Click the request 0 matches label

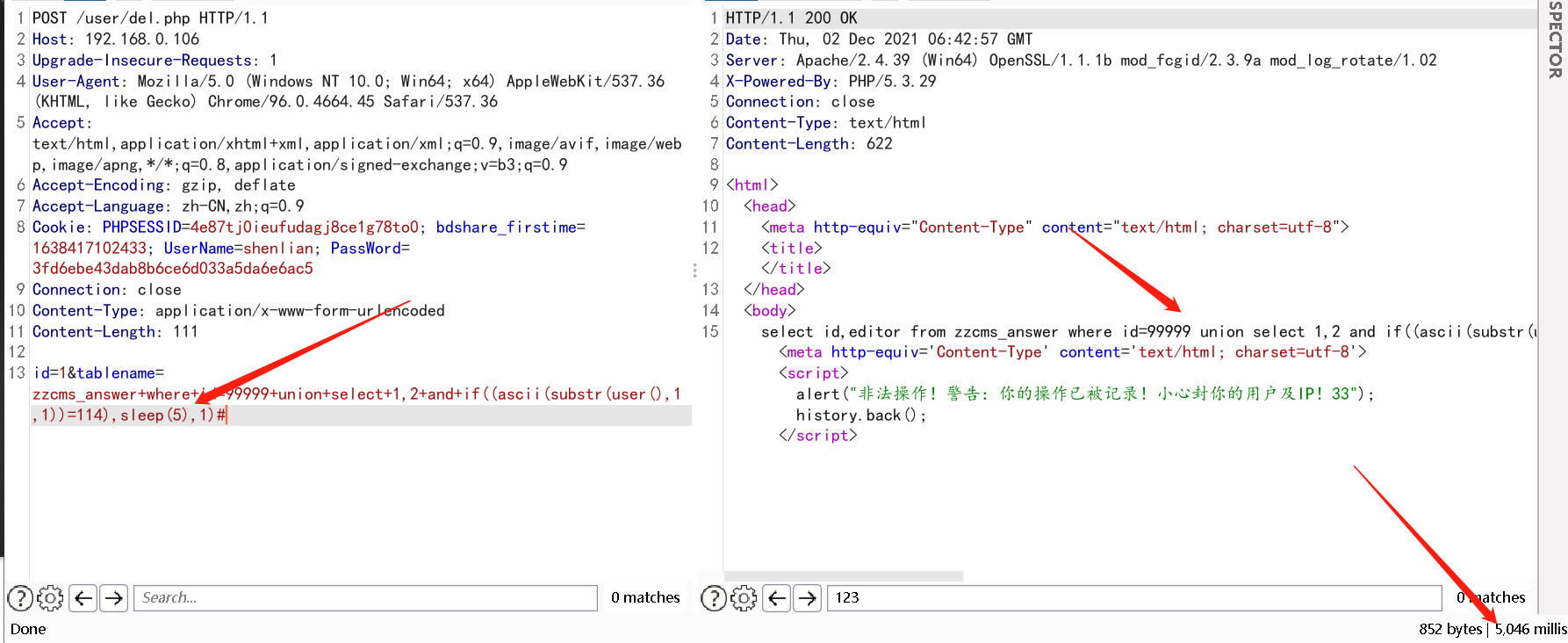pos(645,597)
